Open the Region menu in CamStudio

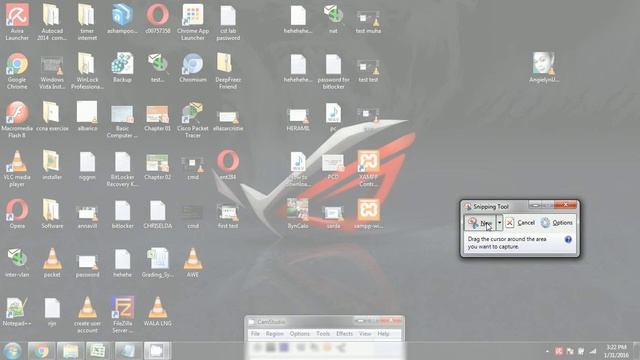coord(274,334)
